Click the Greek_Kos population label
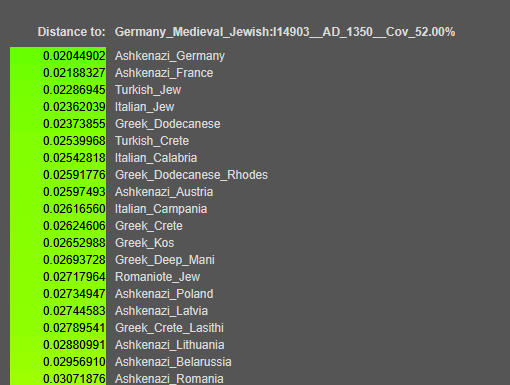 coord(145,243)
